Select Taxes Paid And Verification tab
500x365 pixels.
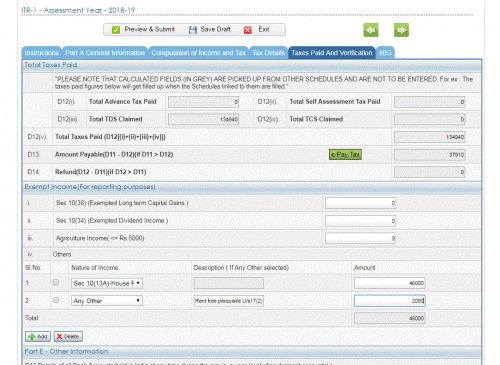[332, 53]
